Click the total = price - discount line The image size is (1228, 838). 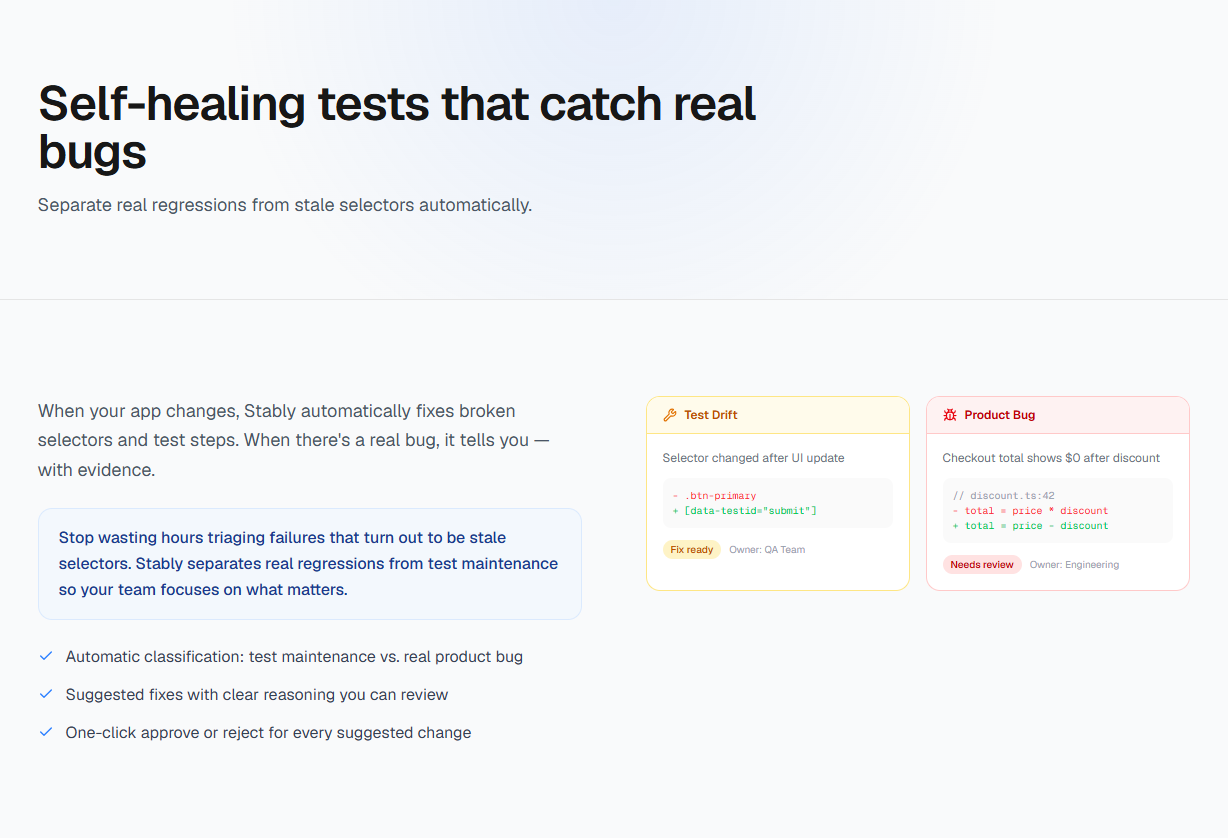pos(1030,526)
